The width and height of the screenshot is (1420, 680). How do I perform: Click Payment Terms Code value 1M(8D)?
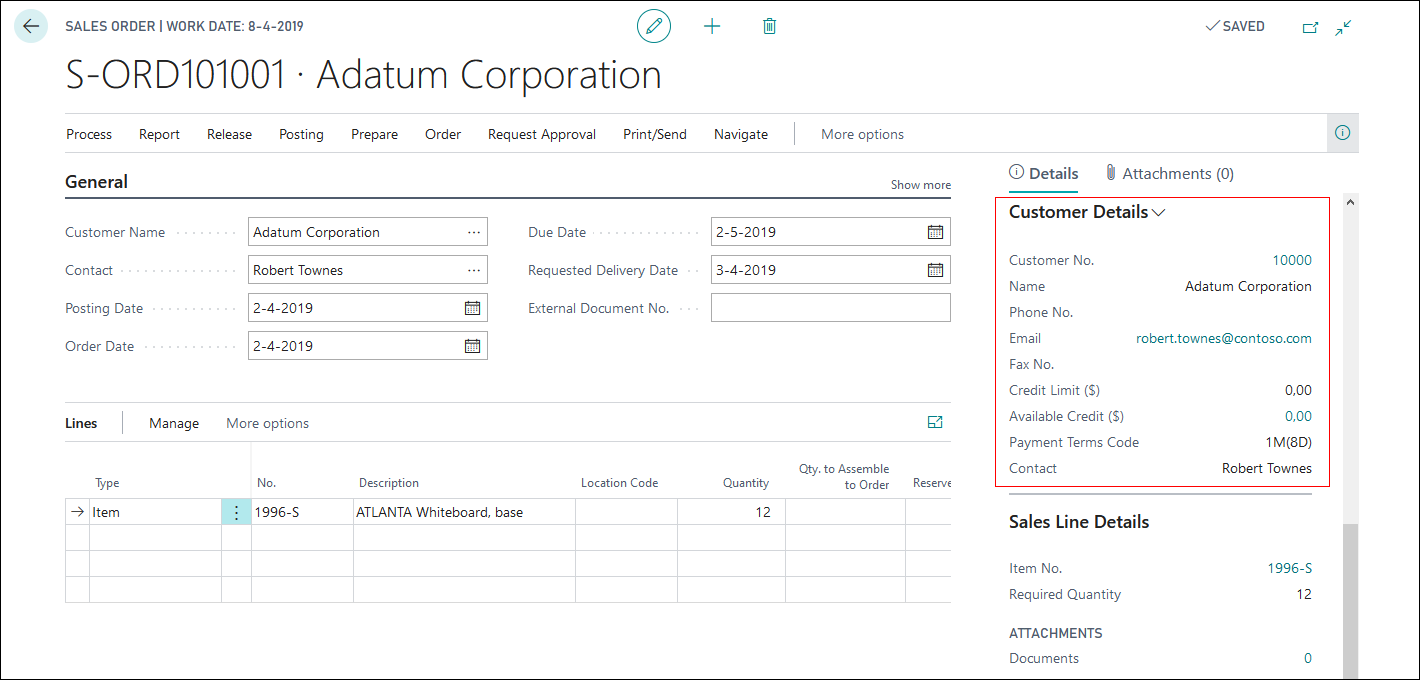click(x=1288, y=442)
